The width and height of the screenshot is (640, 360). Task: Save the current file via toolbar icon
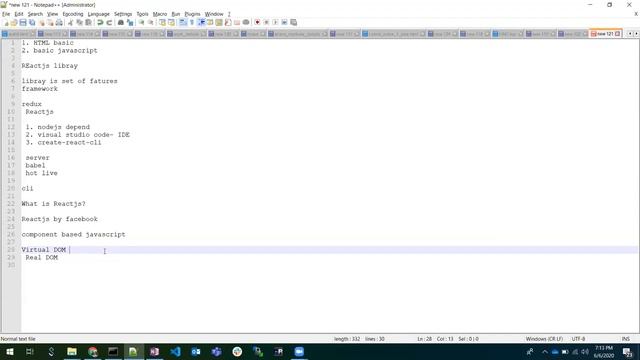tap(23, 22)
